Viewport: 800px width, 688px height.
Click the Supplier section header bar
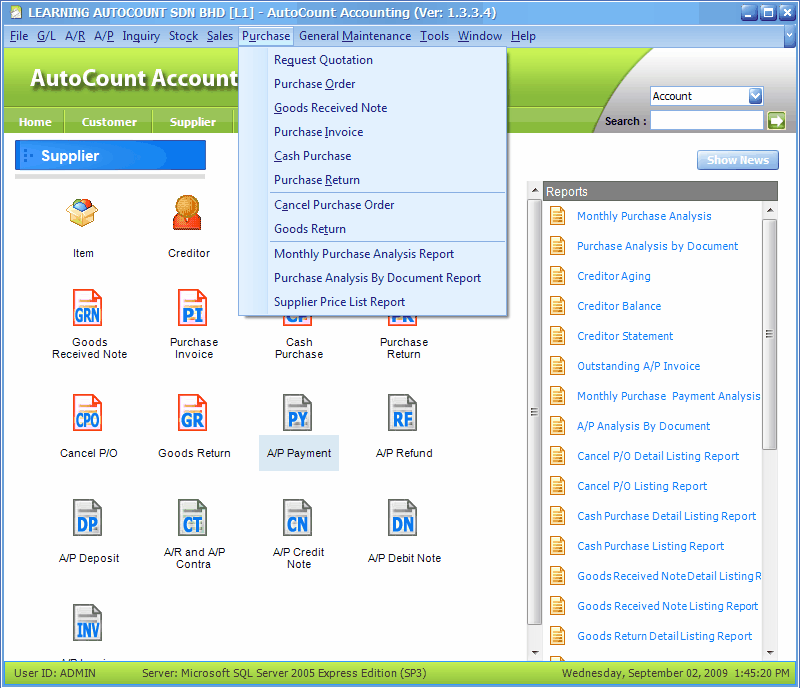point(110,156)
